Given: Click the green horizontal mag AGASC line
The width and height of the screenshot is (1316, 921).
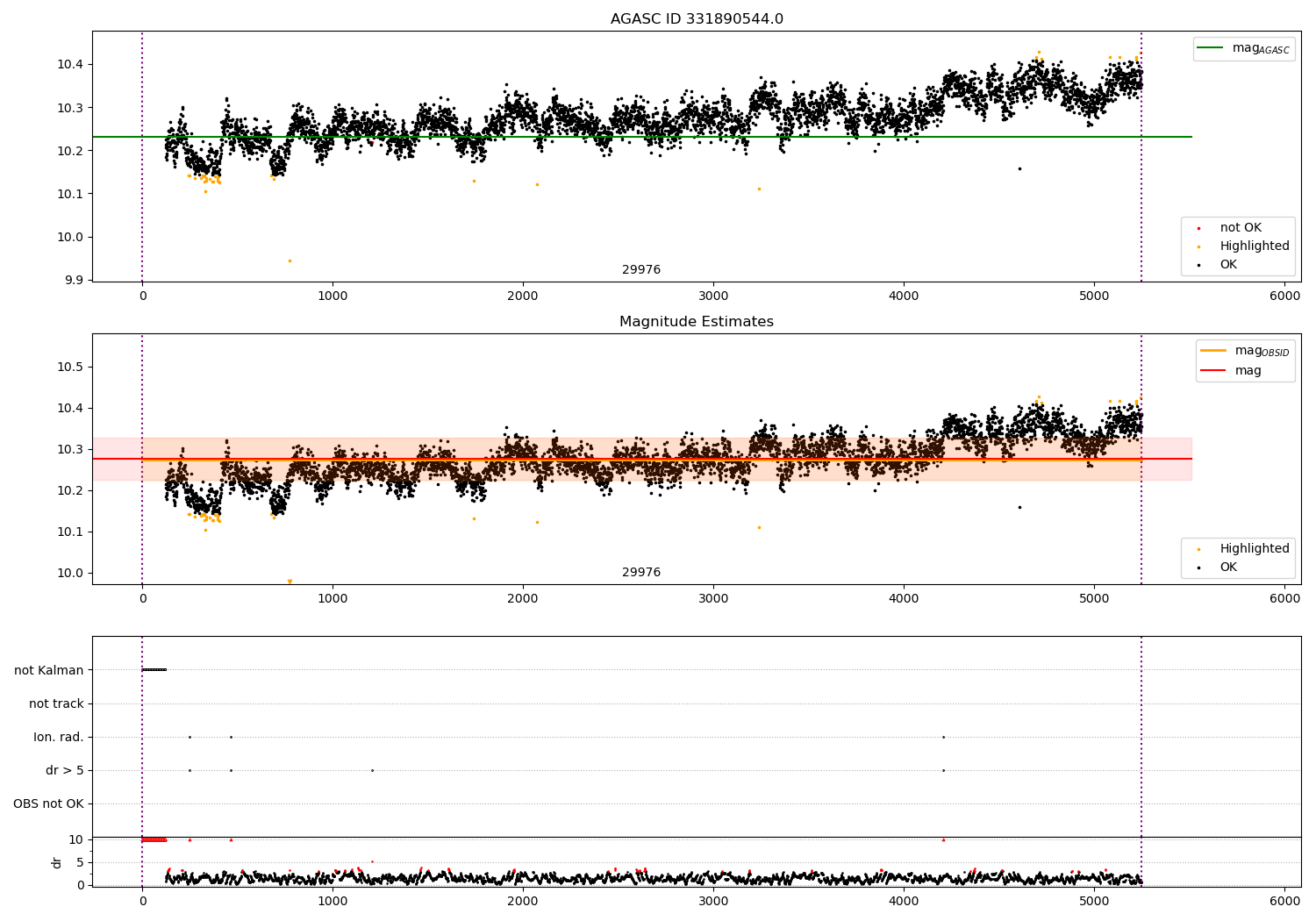Looking at the screenshot, I should [x=642, y=137].
